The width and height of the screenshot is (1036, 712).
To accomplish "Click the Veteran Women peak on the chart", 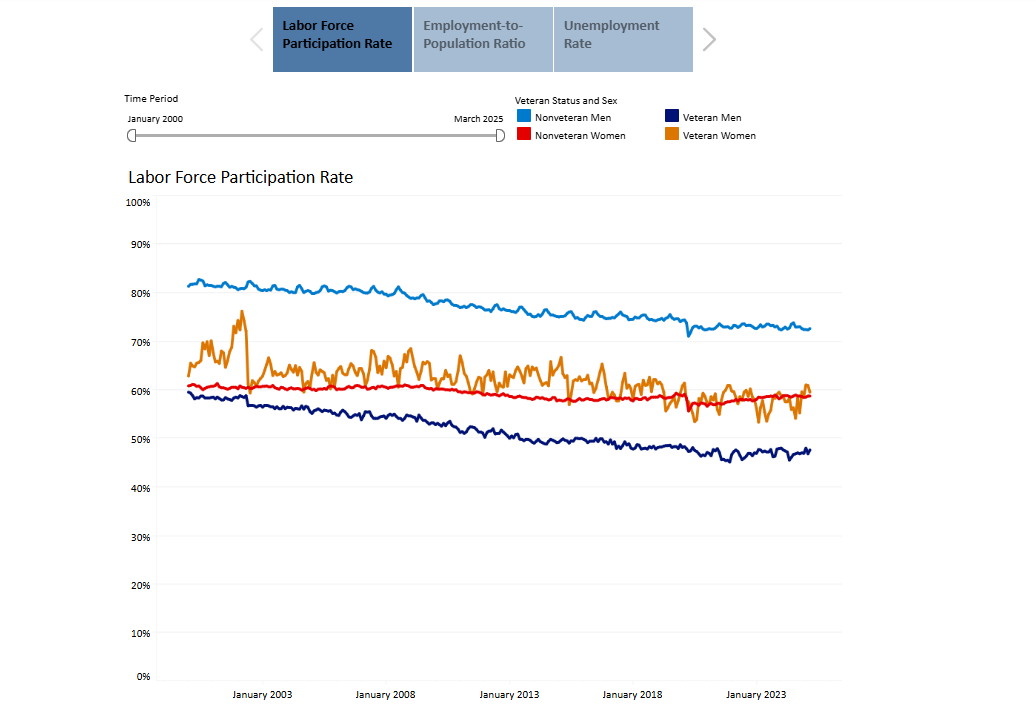I will (x=242, y=311).
